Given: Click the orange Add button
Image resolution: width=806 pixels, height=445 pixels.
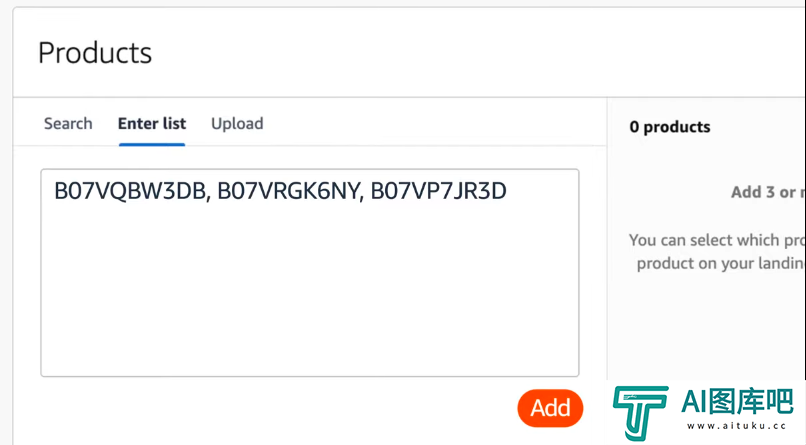Looking at the screenshot, I should tap(550, 408).
